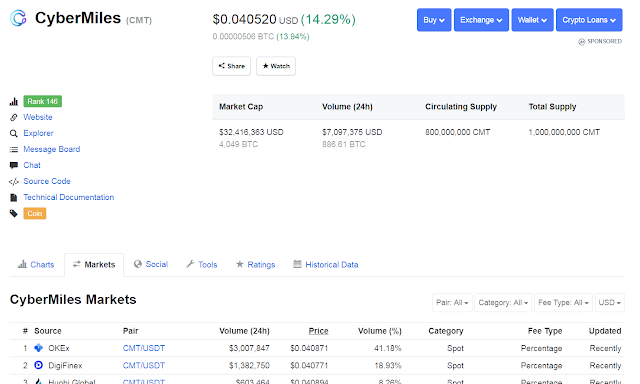This screenshot has width=640, height=384.
Task: Click the Rank 146 badge
Action: click(x=42, y=101)
